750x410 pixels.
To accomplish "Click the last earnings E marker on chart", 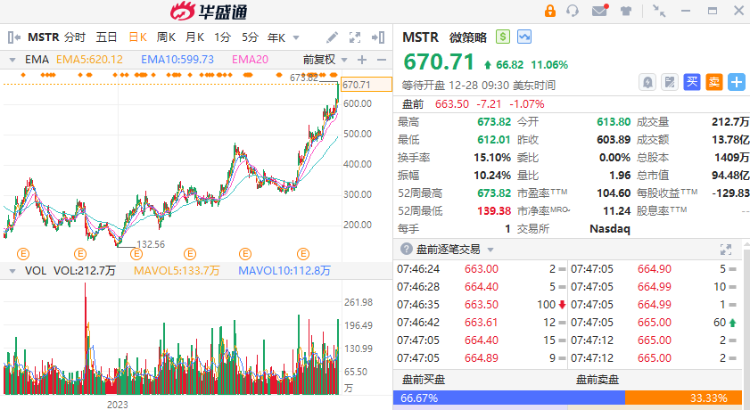I will coord(303,254).
